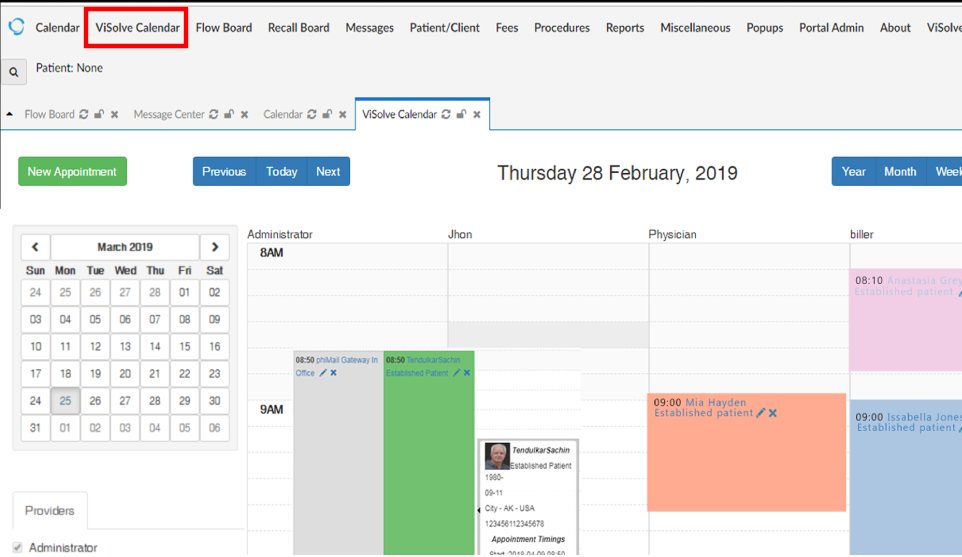Image resolution: width=962 pixels, height=557 pixels.
Task: Toggle the Administrator provider checkbox
Action: (18, 548)
